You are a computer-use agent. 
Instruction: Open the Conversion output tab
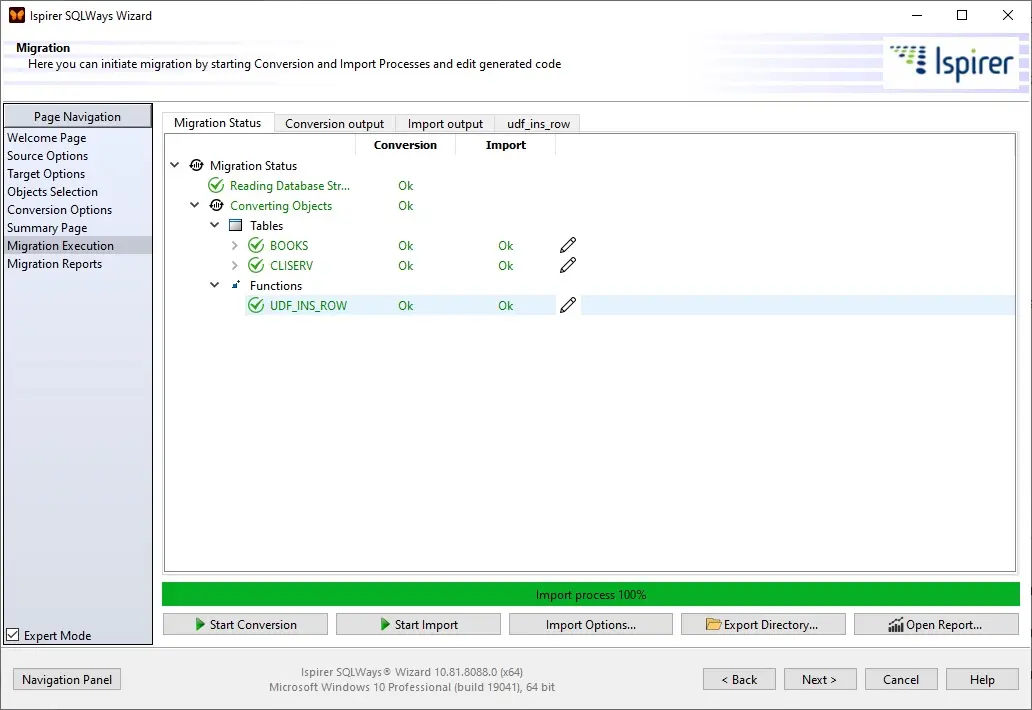(x=334, y=124)
